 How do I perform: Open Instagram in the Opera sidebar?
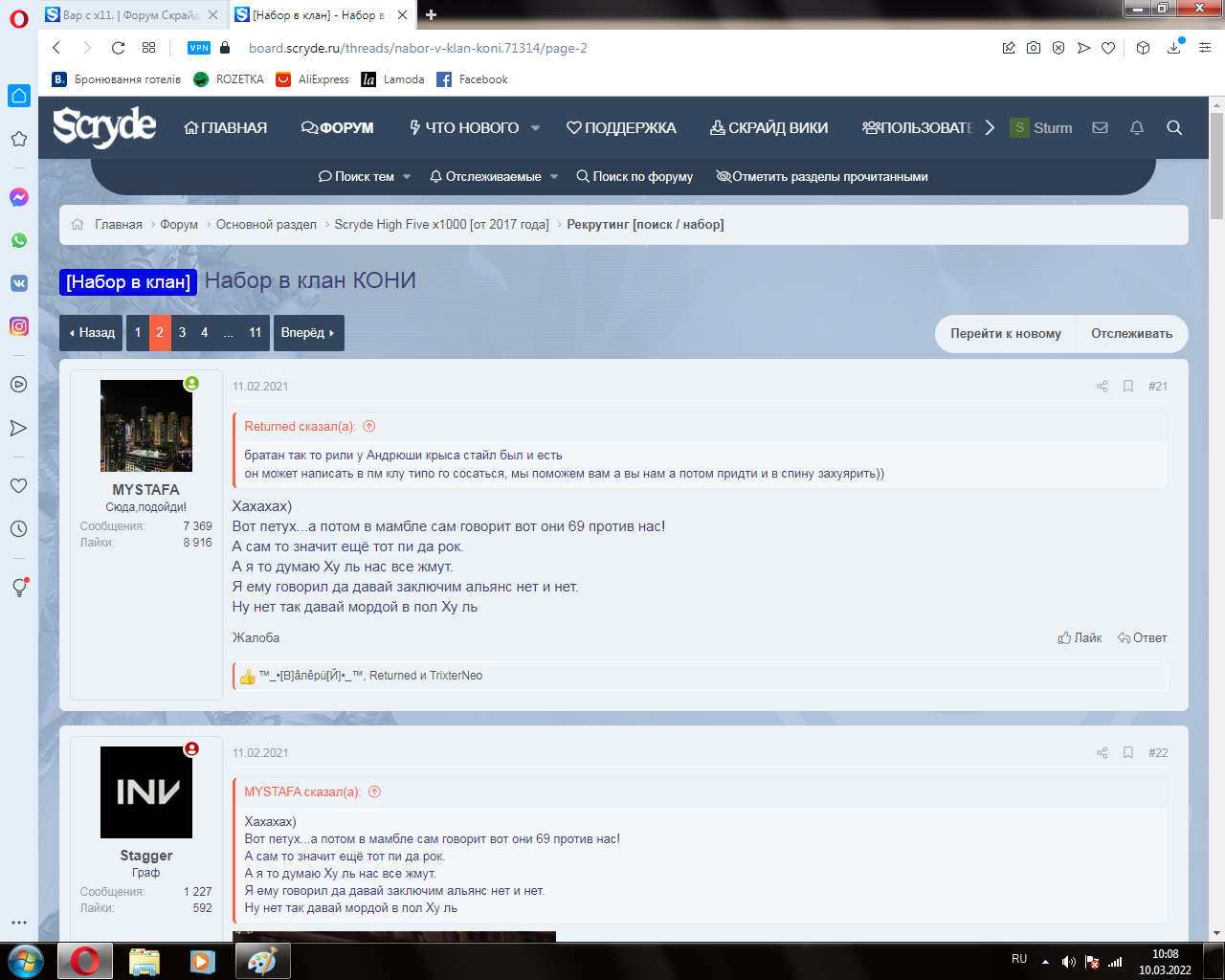(18, 326)
